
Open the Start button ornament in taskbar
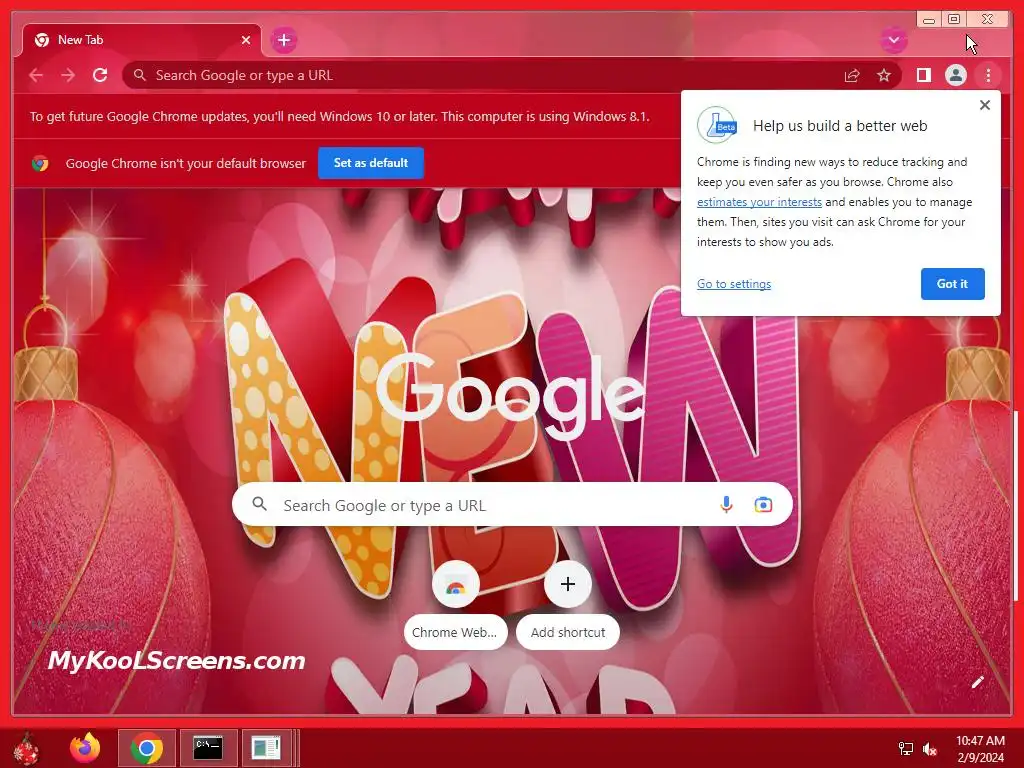(27, 748)
